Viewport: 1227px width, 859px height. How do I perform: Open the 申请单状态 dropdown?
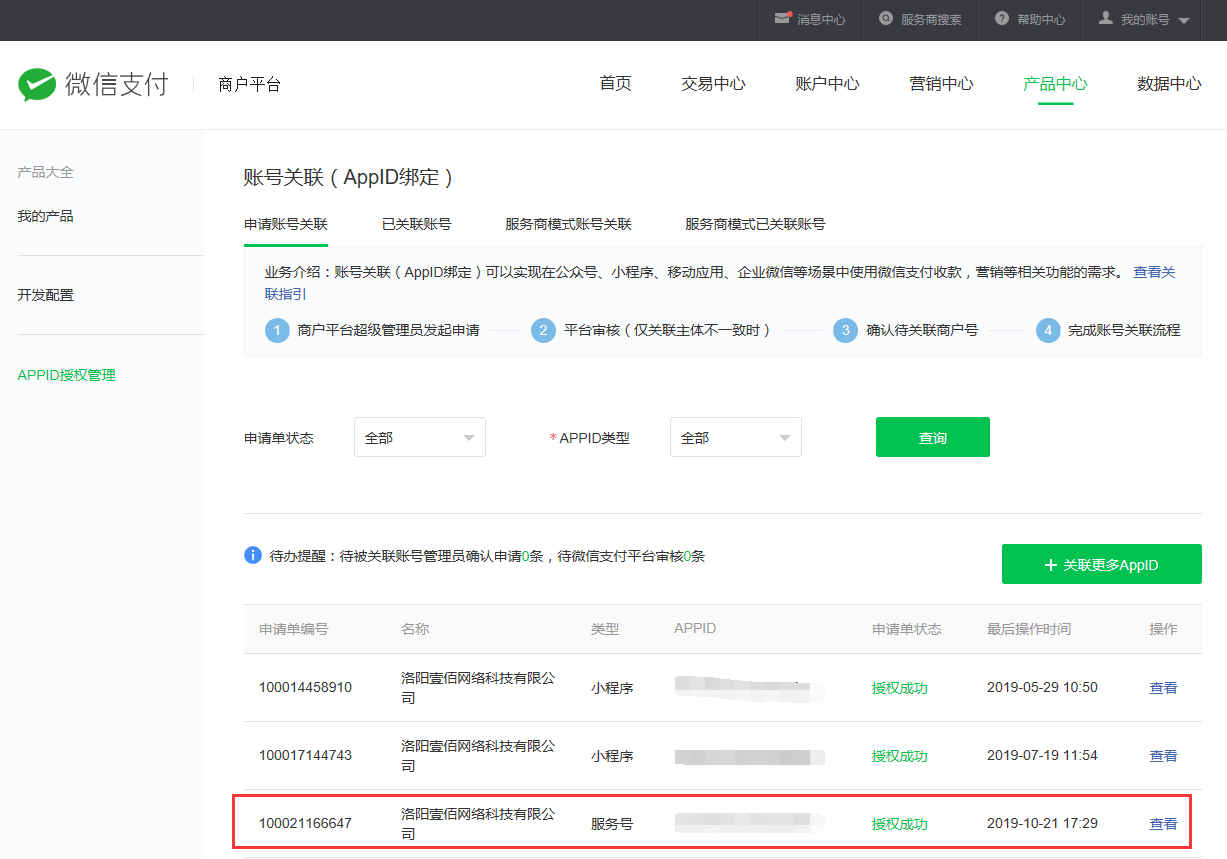point(420,438)
